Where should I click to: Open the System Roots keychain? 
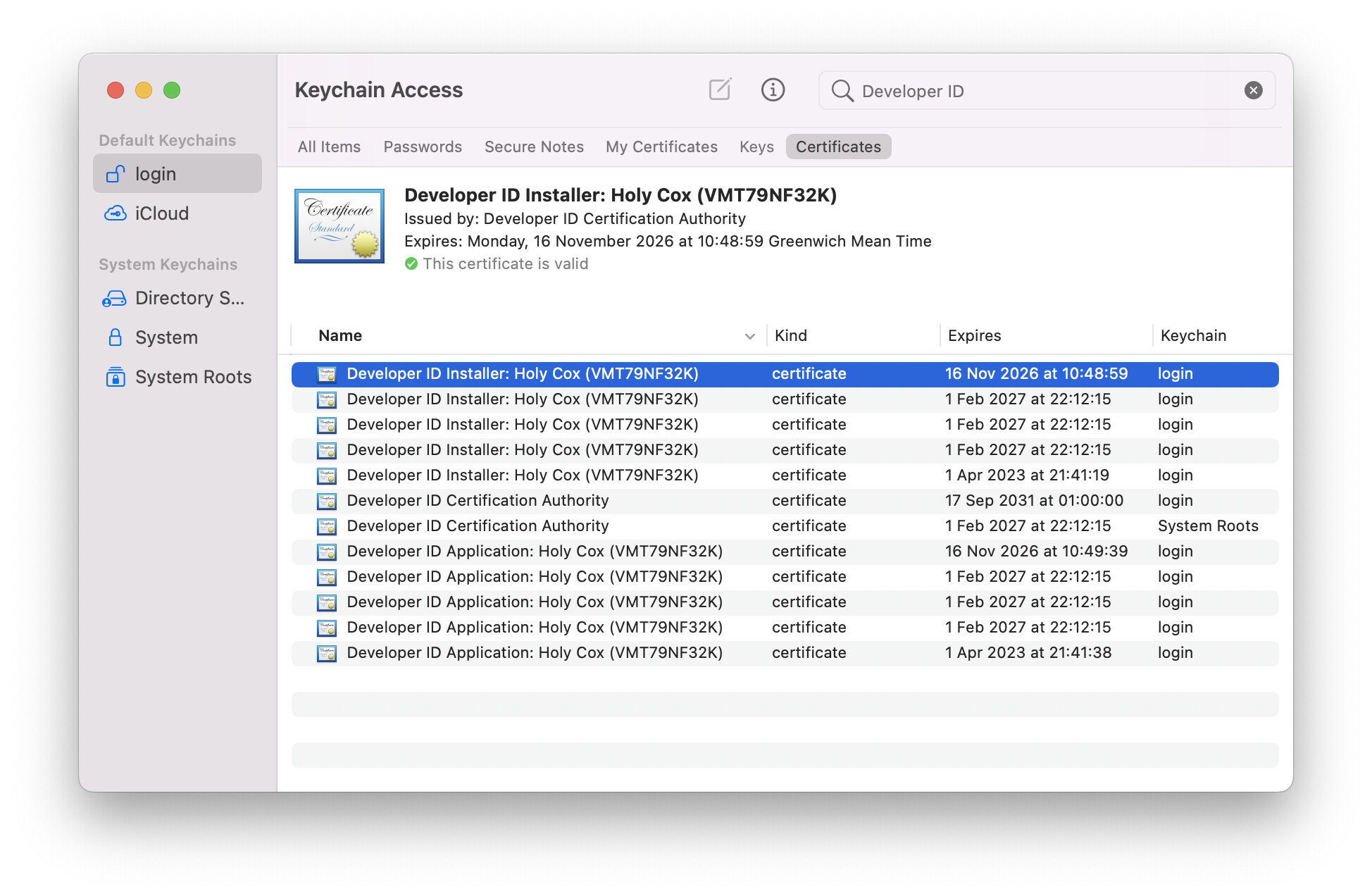tap(177, 377)
